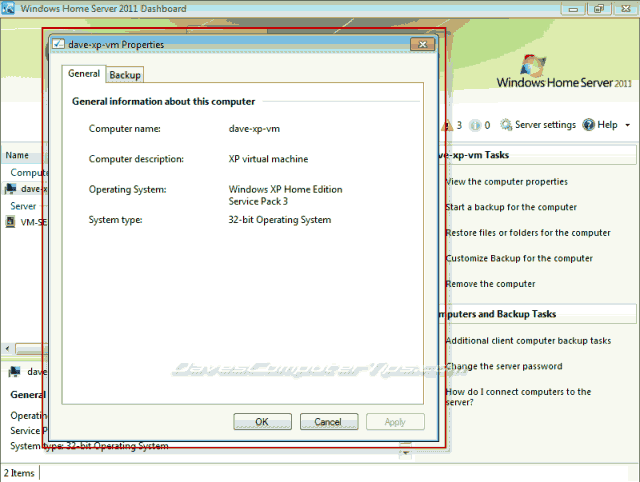The height and width of the screenshot is (482, 640).
Task: Open Additional client computer backup tasks
Action: (x=528, y=341)
